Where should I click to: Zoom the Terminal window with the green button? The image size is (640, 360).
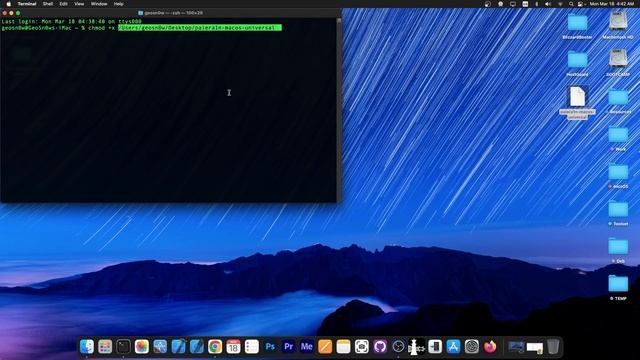coord(18,13)
